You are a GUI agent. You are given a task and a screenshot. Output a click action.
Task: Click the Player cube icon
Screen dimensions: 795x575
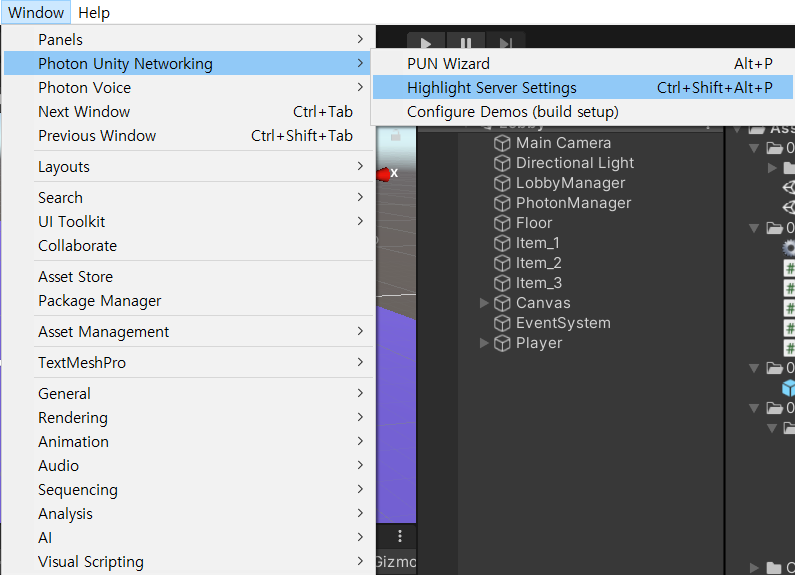(502, 344)
